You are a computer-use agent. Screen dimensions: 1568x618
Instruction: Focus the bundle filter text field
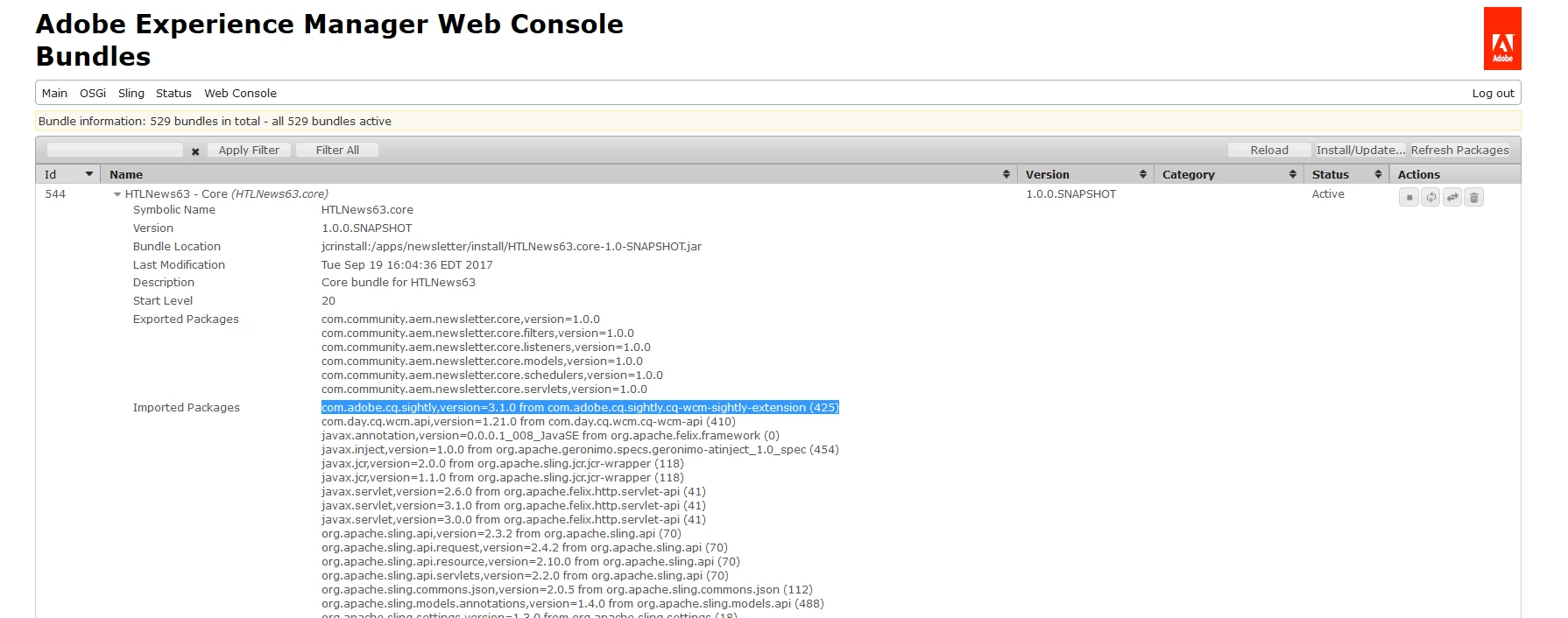(115, 150)
